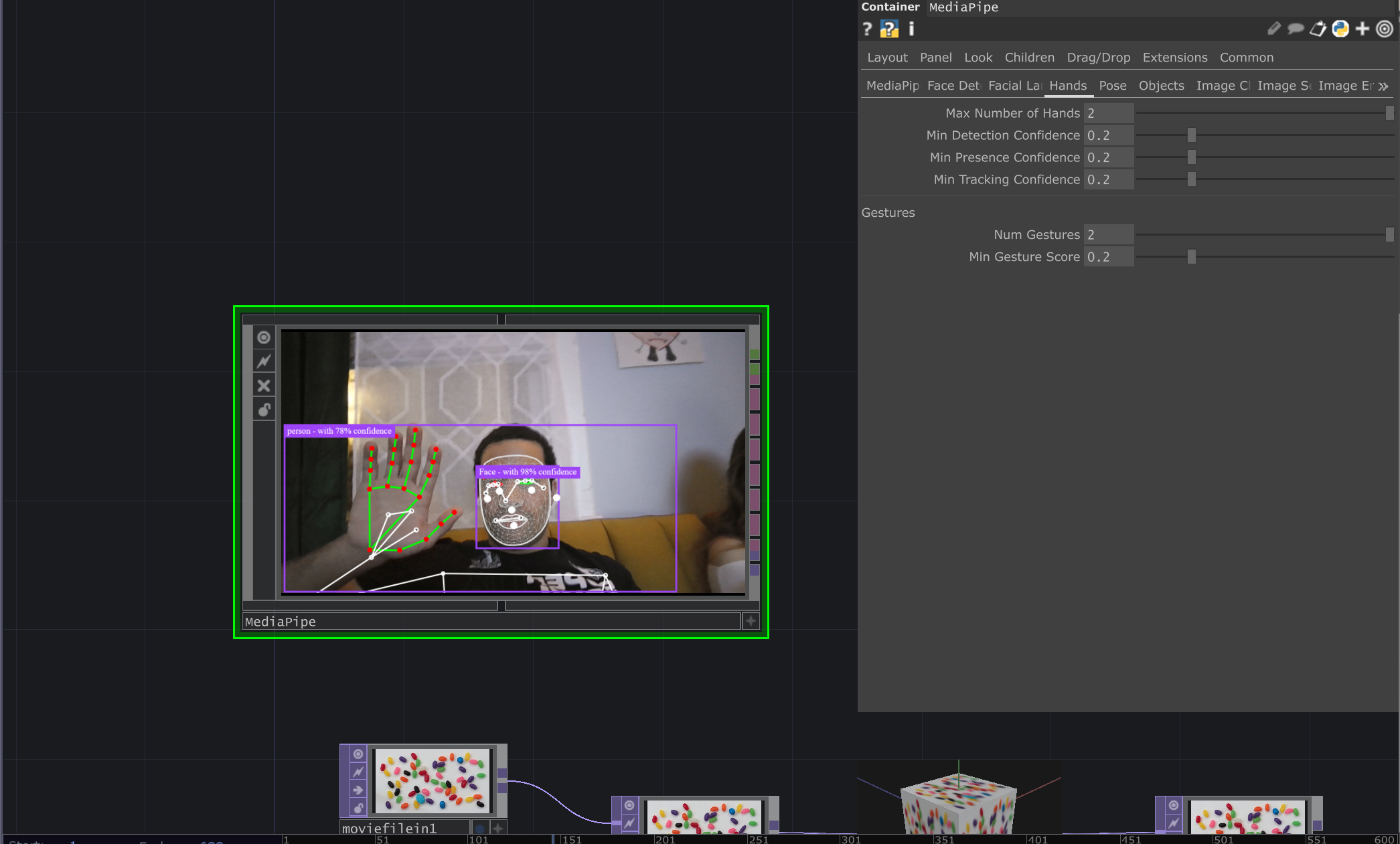1400x844 pixels.
Task: Toggle the MediaPipe node viewer flag
Action: point(264,337)
